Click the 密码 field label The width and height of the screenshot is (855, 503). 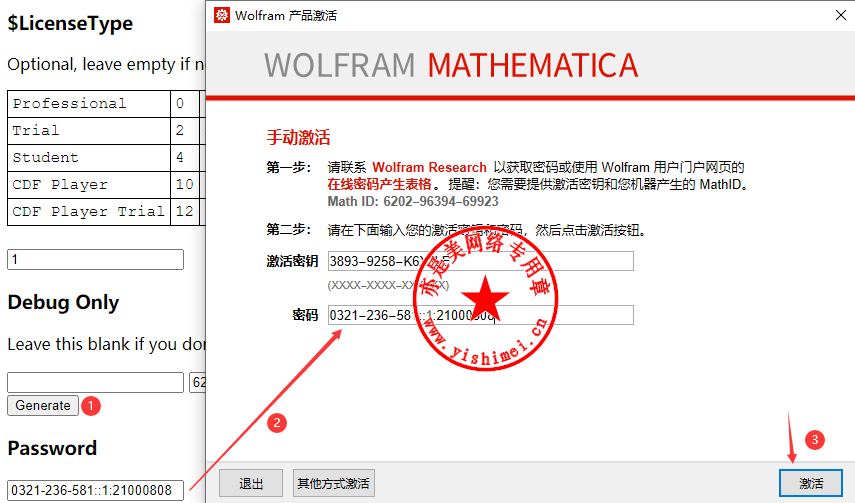[x=305, y=315]
